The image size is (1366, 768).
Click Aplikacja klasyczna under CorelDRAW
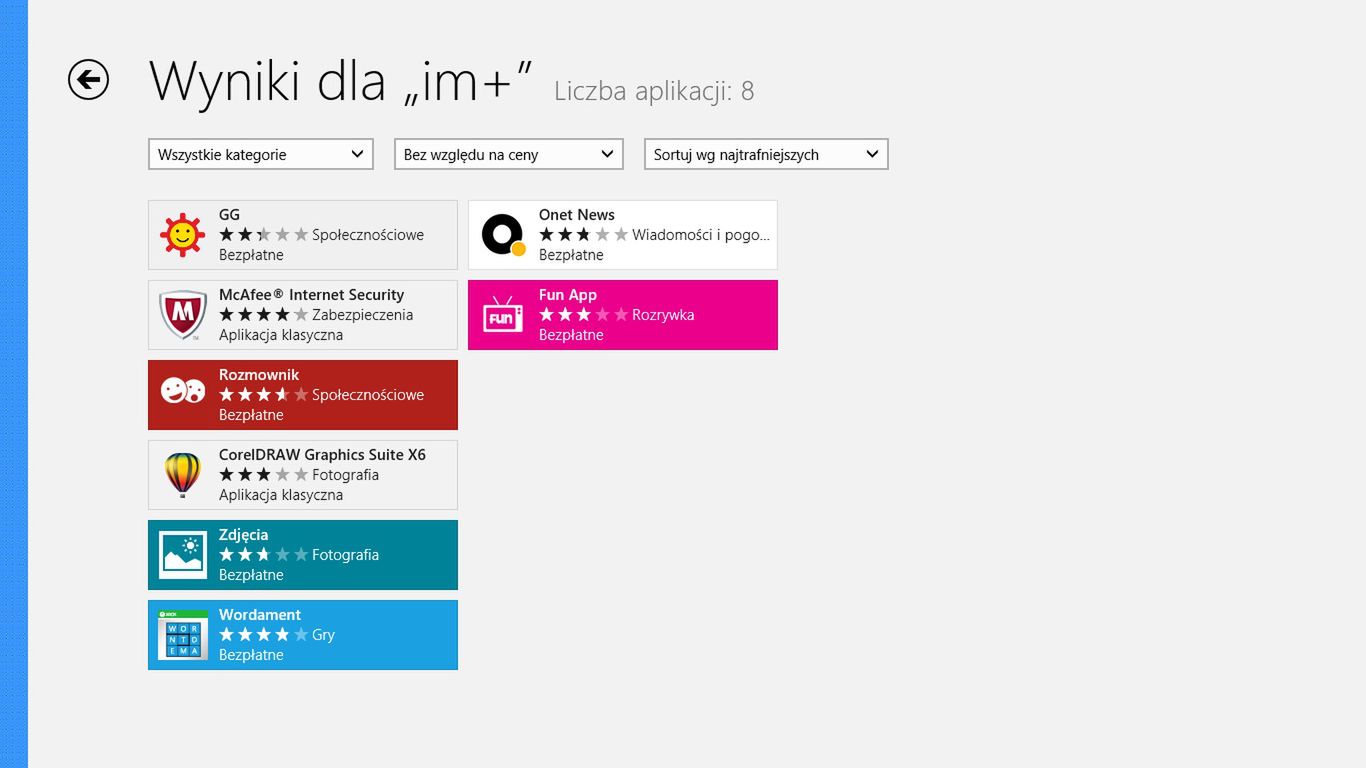click(281, 495)
